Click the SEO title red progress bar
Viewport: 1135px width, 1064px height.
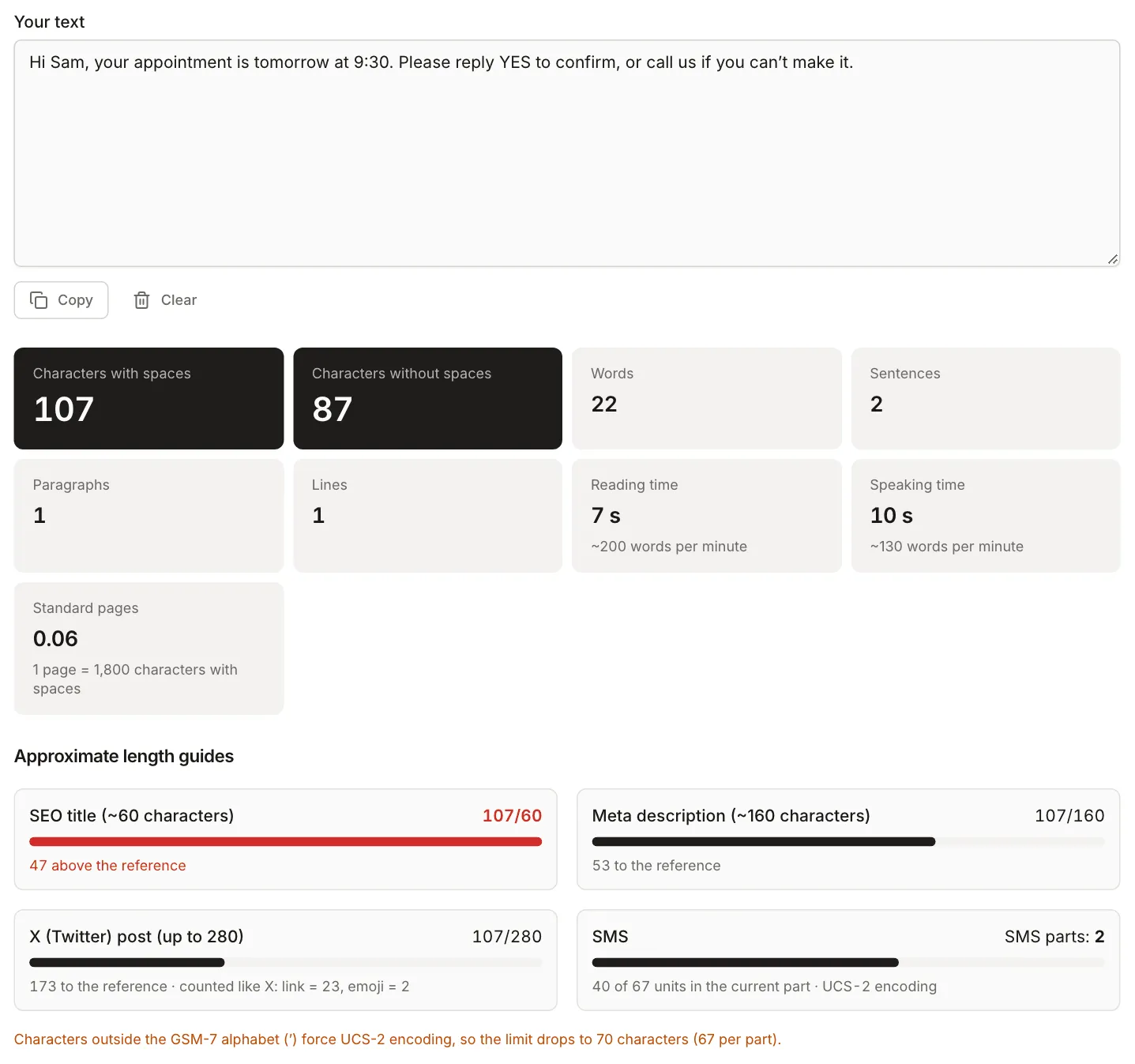pos(286,841)
